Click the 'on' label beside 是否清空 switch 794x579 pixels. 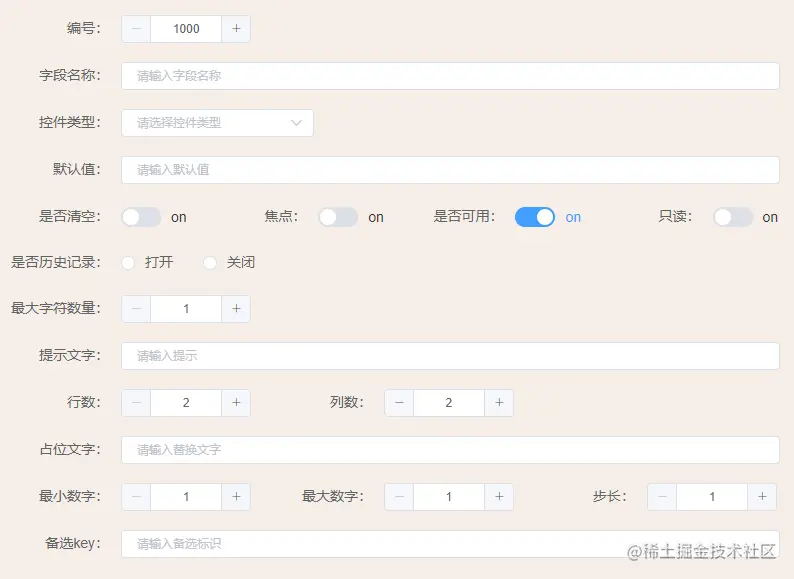click(179, 217)
